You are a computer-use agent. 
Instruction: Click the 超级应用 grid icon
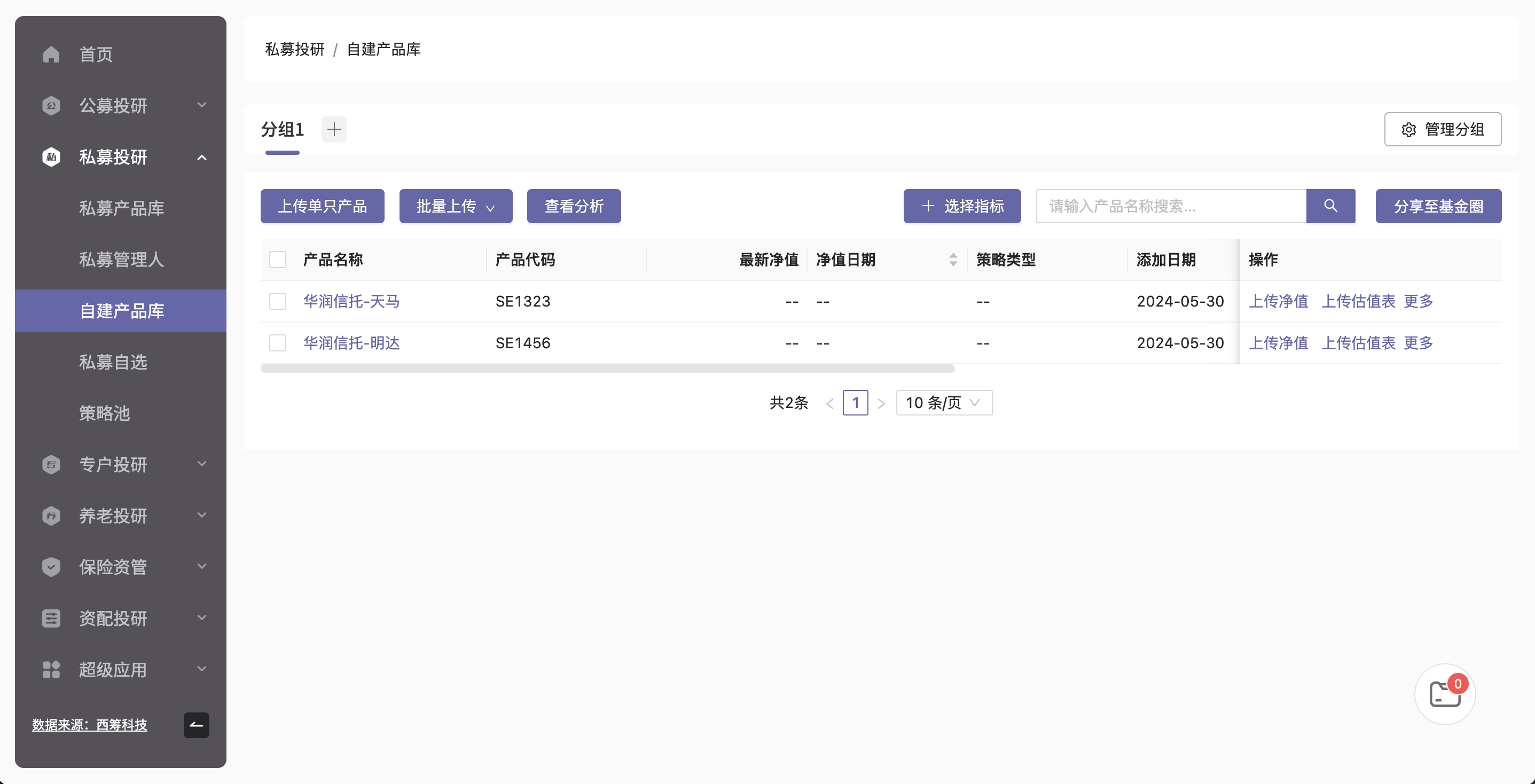coord(51,670)
